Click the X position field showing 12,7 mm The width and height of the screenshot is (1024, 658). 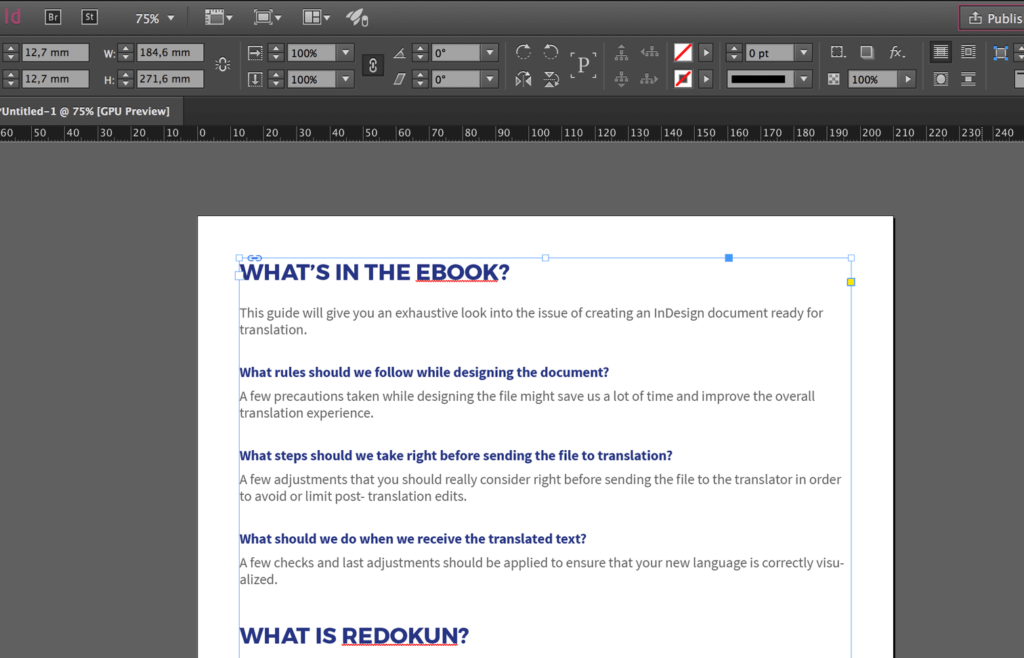pos(56,53)
